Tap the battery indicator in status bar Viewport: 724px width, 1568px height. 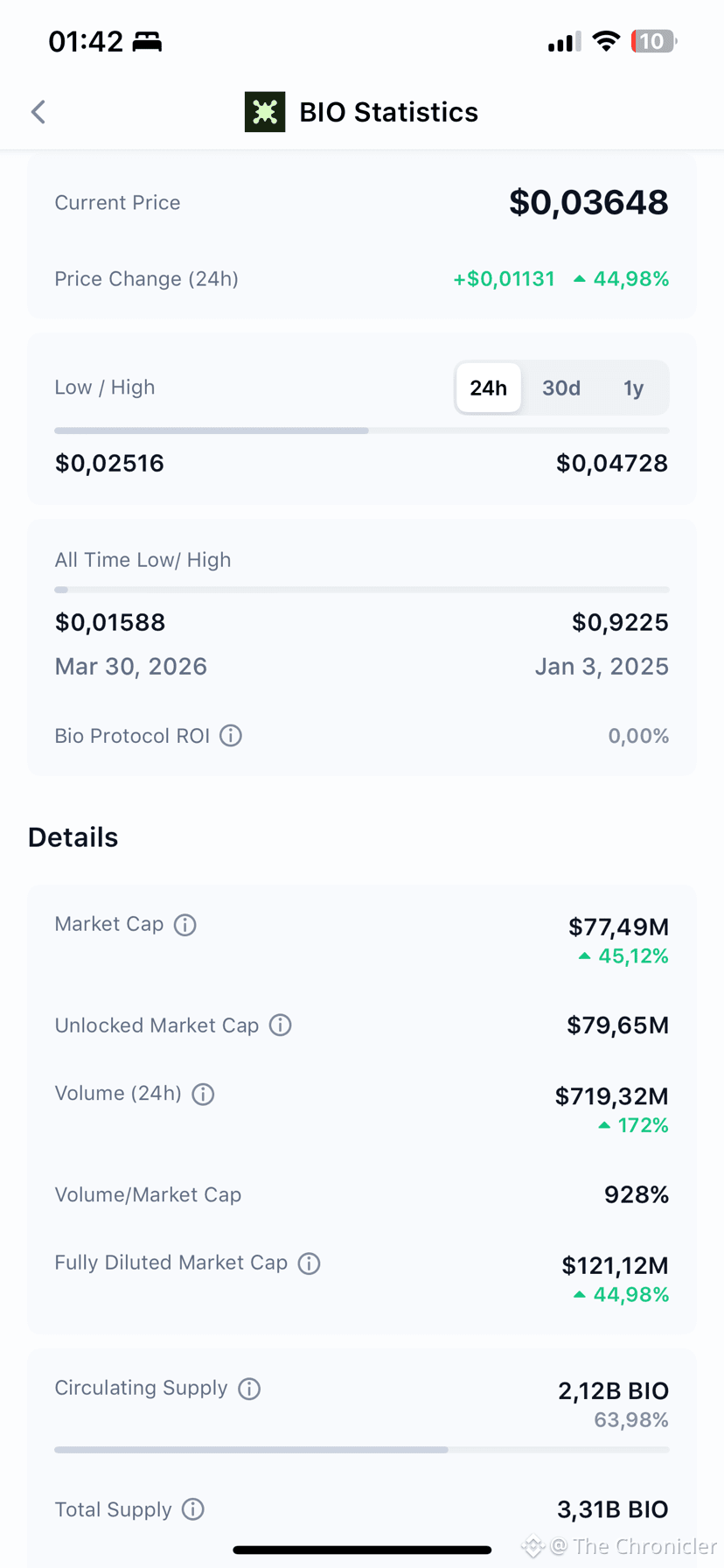tap(654, 41)
